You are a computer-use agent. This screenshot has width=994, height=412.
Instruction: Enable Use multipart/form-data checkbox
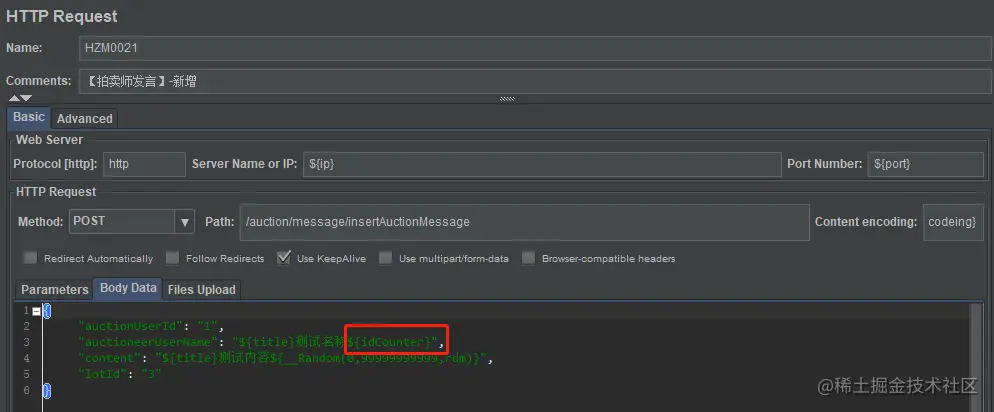pos(385,258)
